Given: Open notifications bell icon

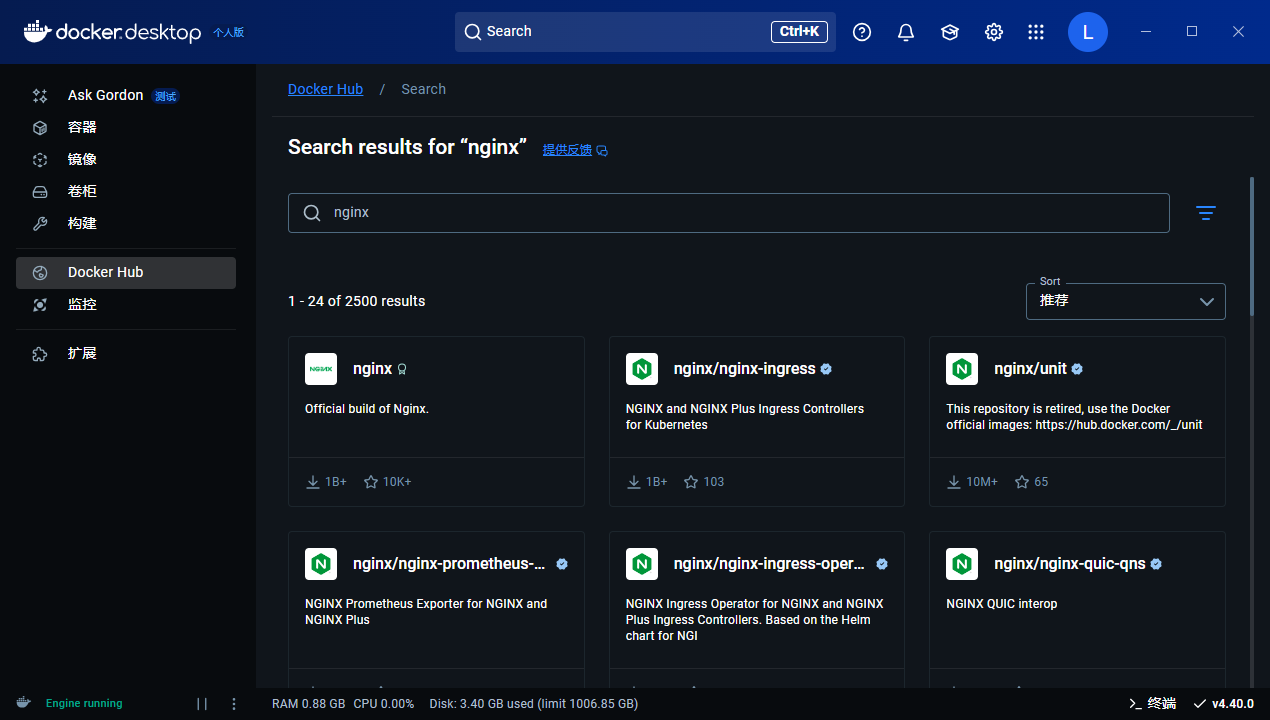Looking at the screenshot, I should click(906, 32).
